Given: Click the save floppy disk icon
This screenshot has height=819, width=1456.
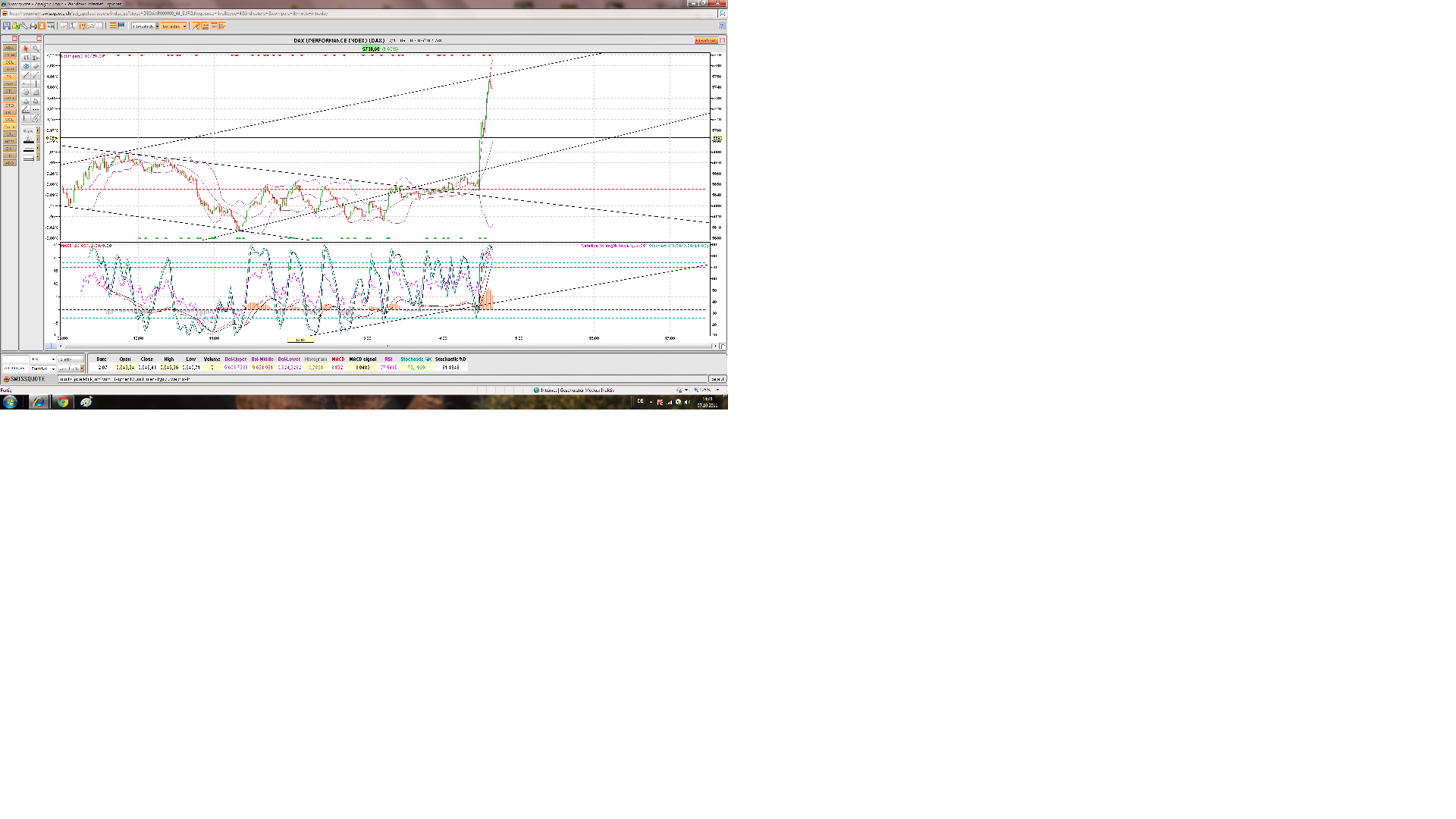Looking at the screenshot, I should [7, 26].
